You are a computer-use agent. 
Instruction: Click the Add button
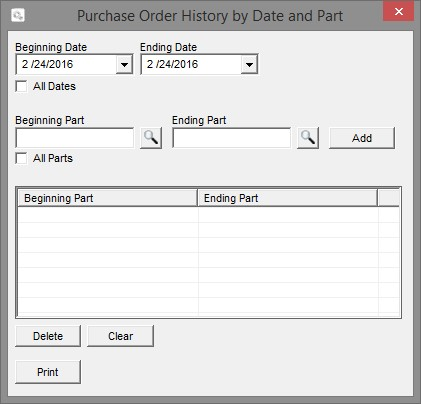click(x=362, y=138)
